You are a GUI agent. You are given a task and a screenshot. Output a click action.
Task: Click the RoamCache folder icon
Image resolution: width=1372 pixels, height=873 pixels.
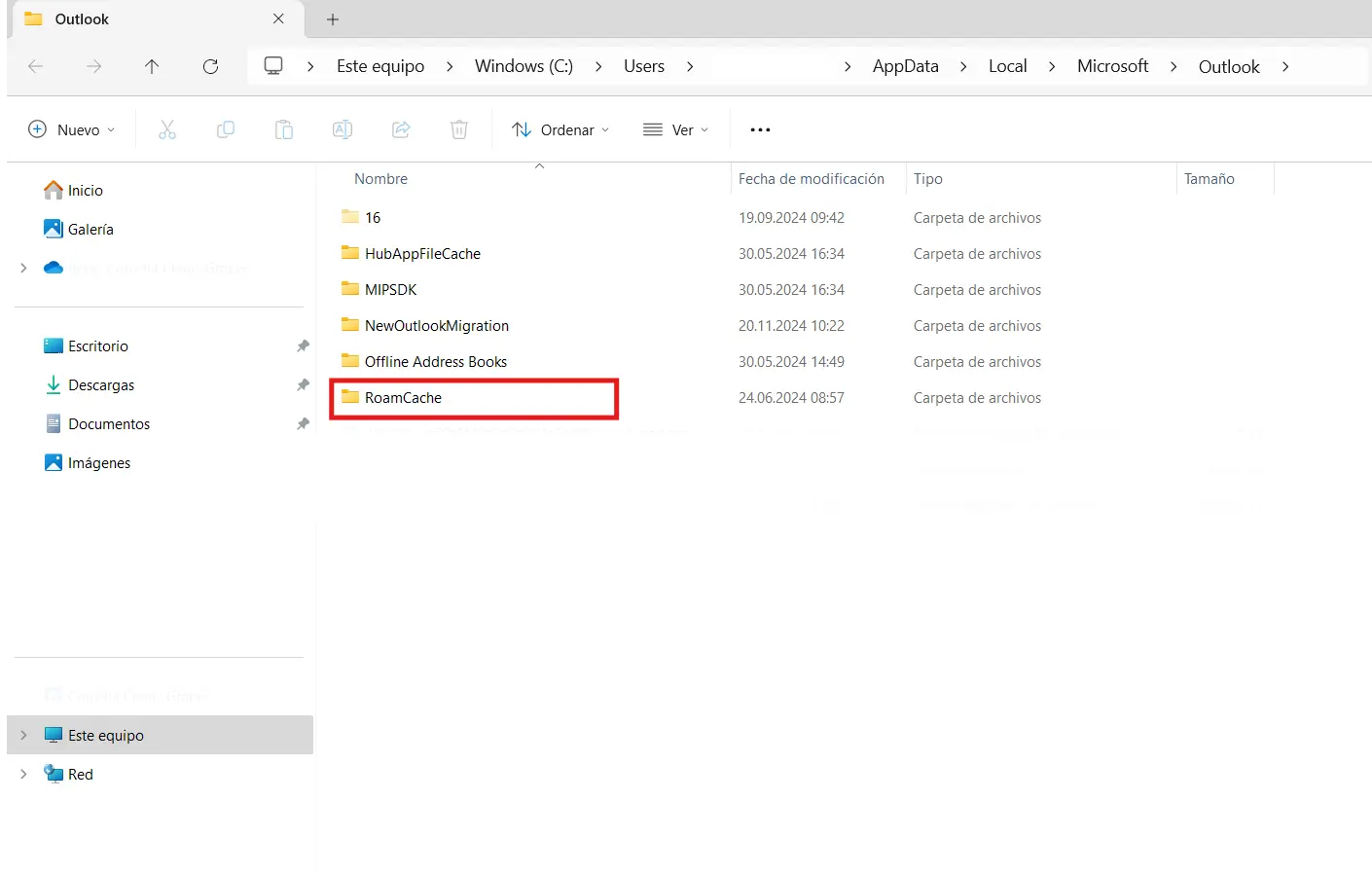pyautogui.click(x=350, y=397)
